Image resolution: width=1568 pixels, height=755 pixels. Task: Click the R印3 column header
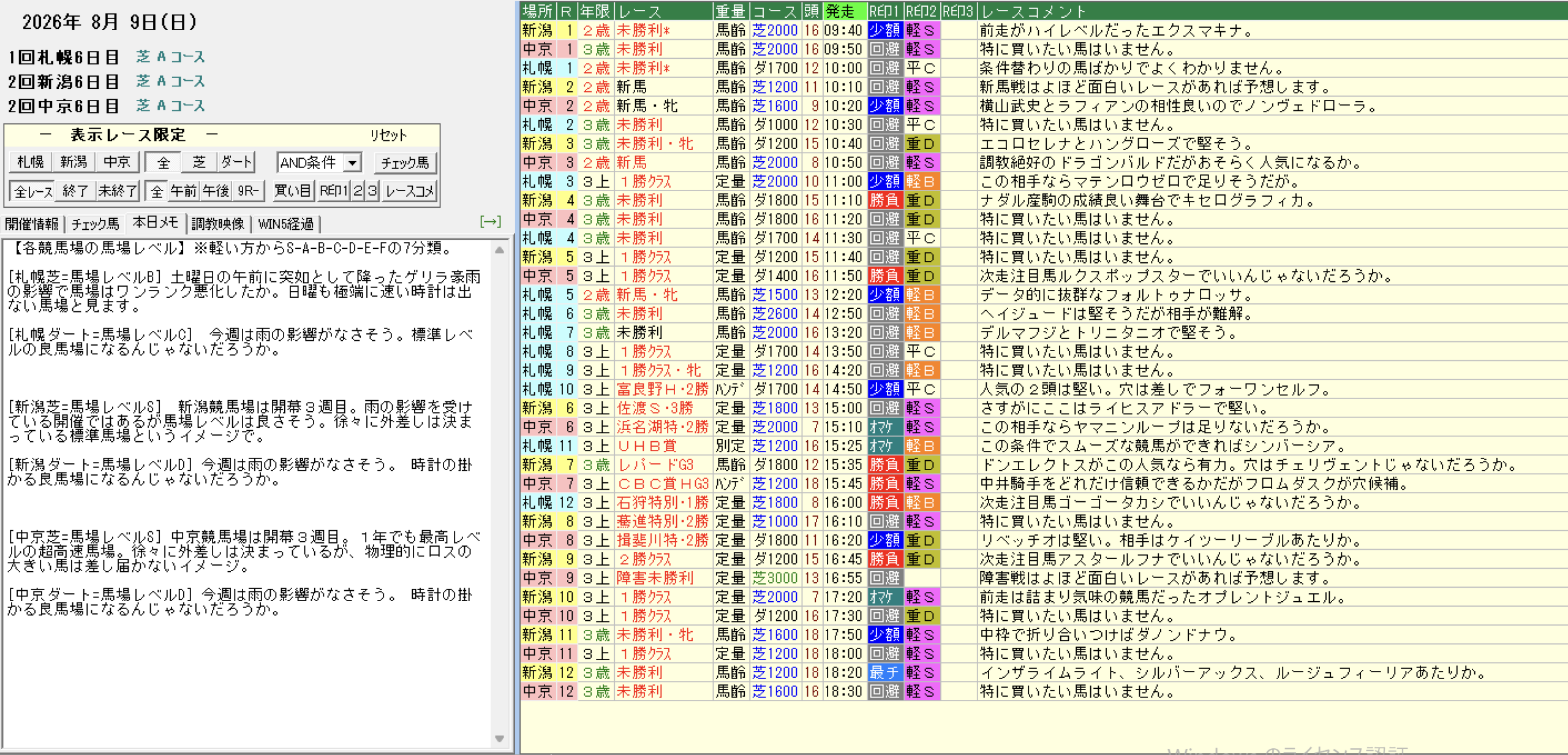click(x=958, y=11)
